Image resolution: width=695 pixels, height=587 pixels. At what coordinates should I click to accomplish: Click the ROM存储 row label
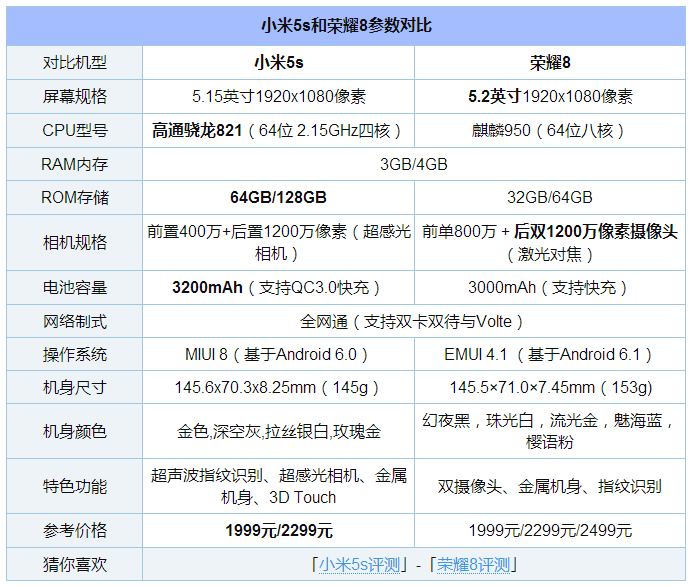point(75,197)
